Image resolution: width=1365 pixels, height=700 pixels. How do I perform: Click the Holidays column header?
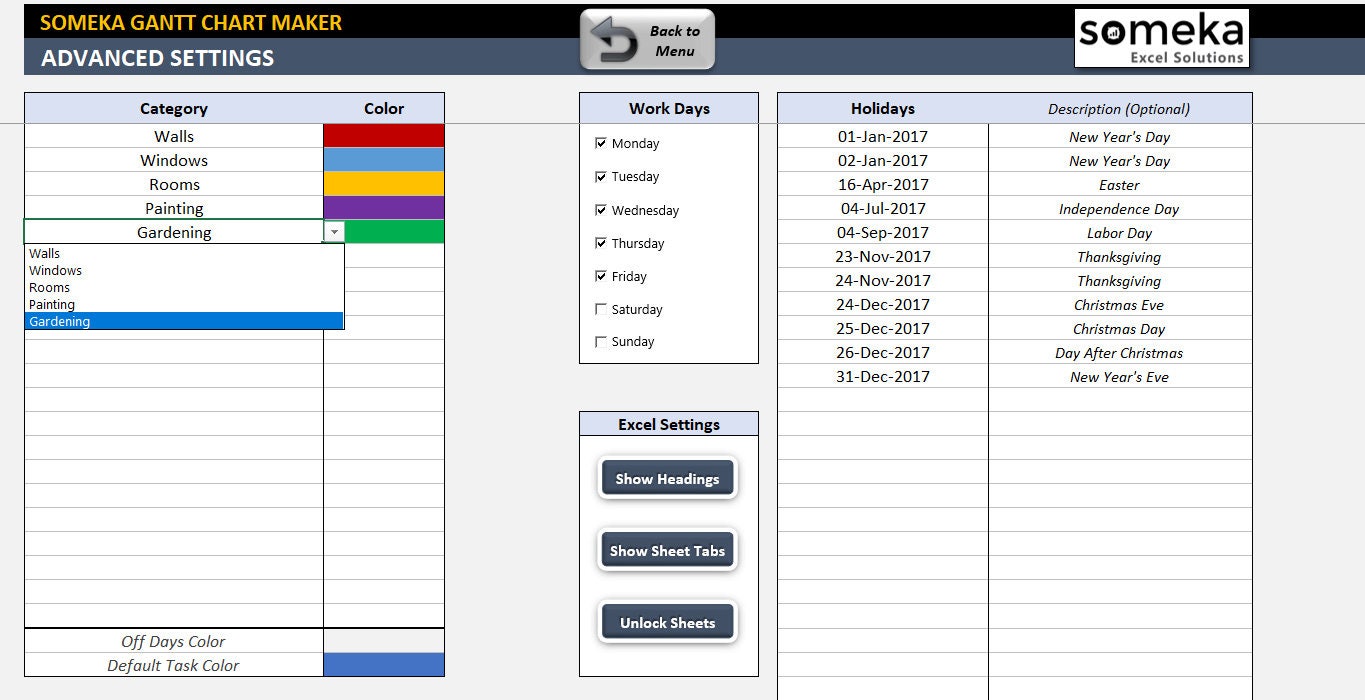[883, 108]
